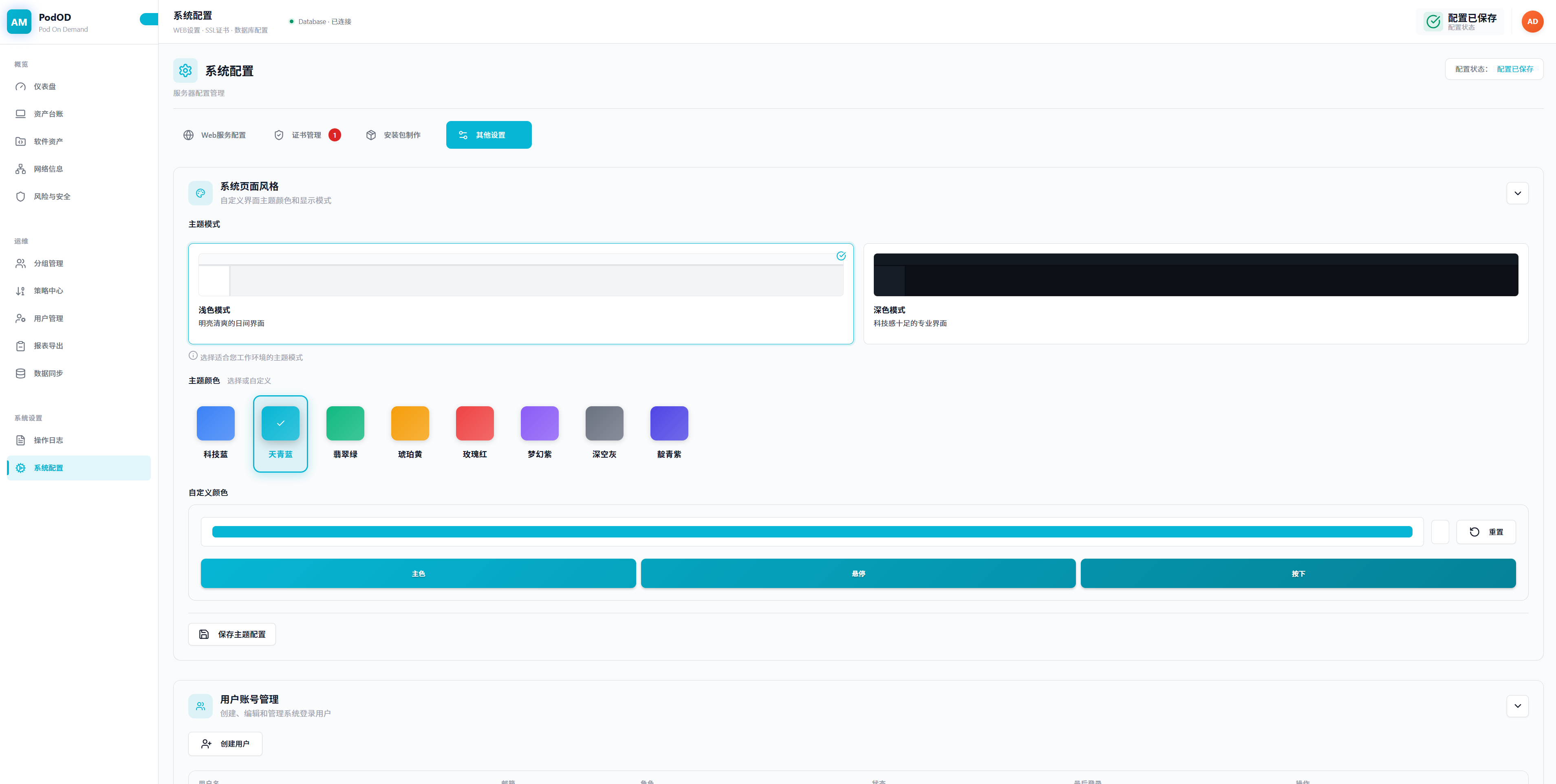Open 报表导出 clipboard icon
The height and width of the screenshot is (784, 1556).
pos(20,346)
